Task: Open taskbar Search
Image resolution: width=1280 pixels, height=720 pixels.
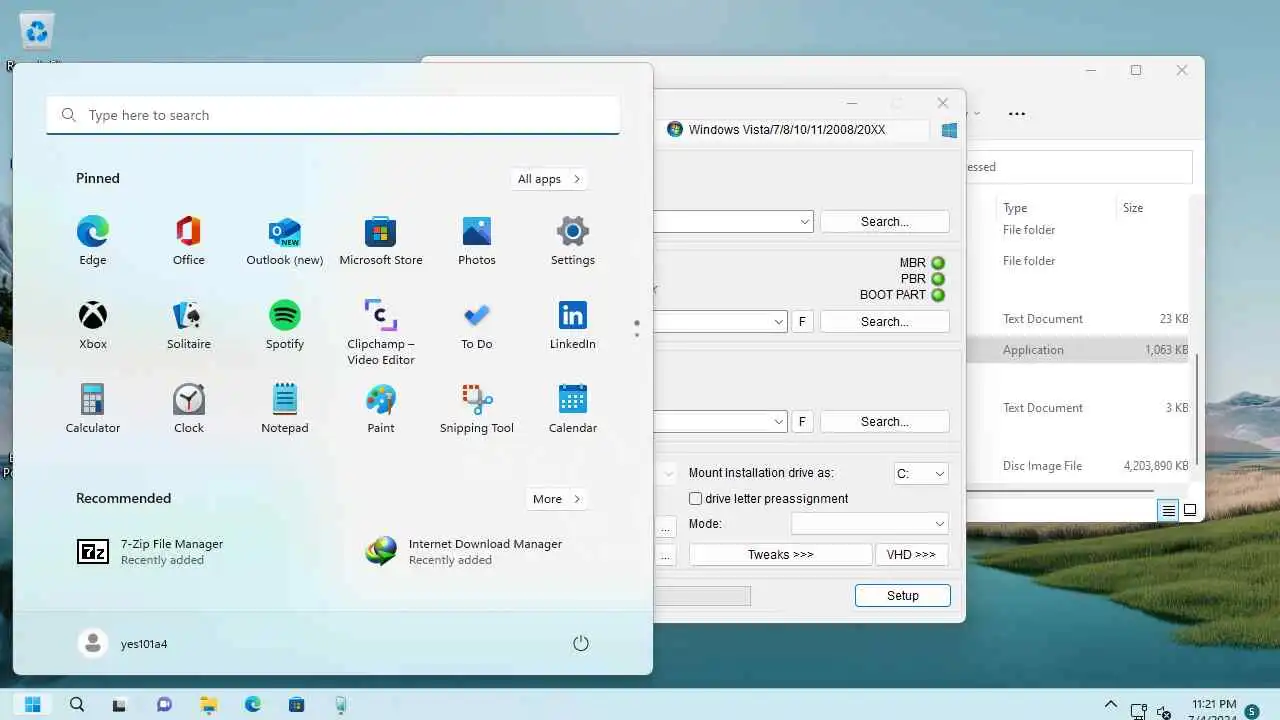Action: point(77,704)
